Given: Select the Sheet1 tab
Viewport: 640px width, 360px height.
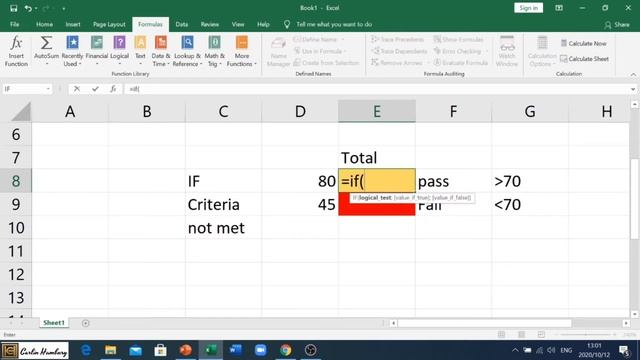Looking at the screenshot, I should pos(54,322).
